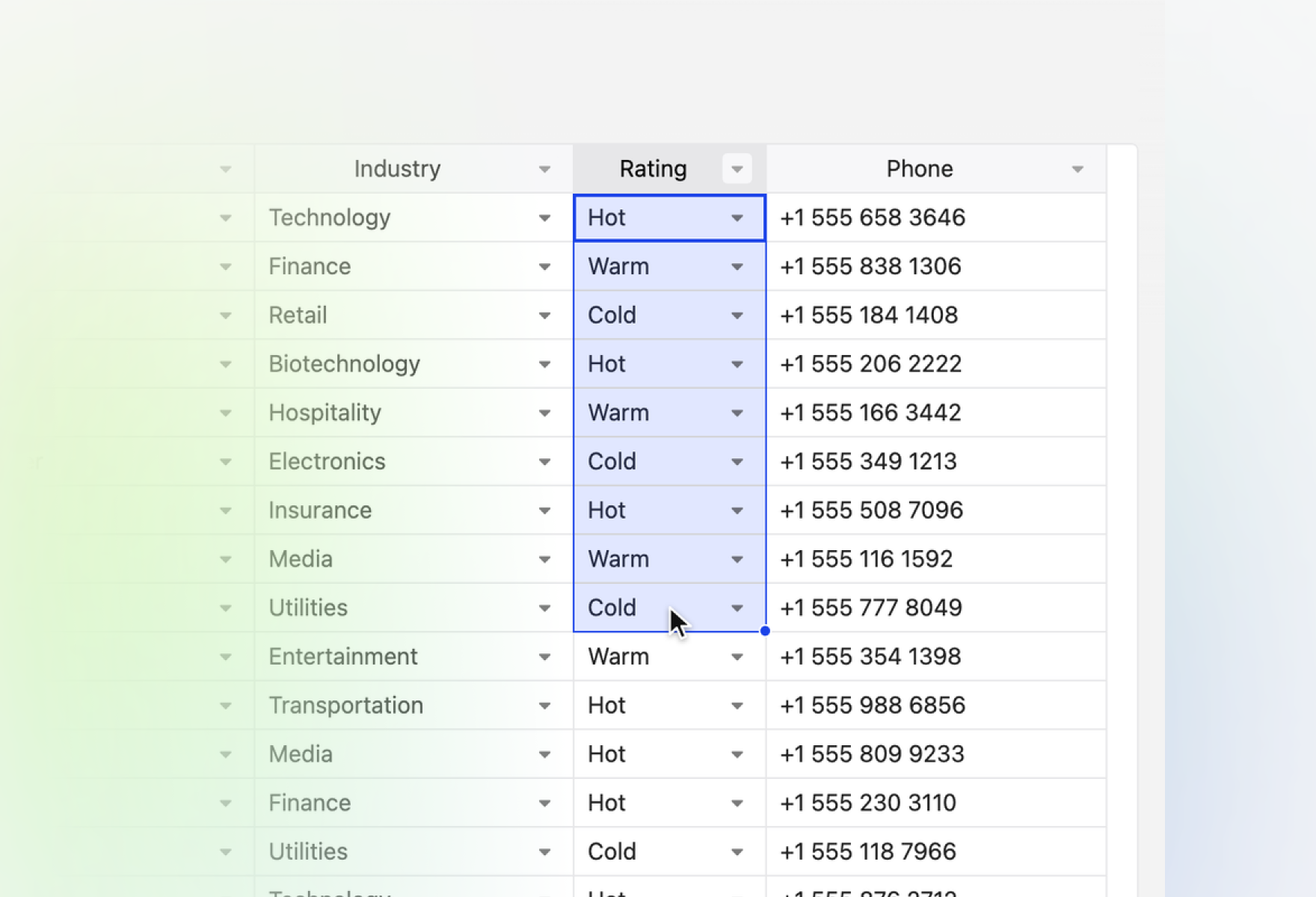The width and height of the screenshot is (1316, 897).
Task: Click the Hot rating cell for Technology
Action: tap(669, 218)
